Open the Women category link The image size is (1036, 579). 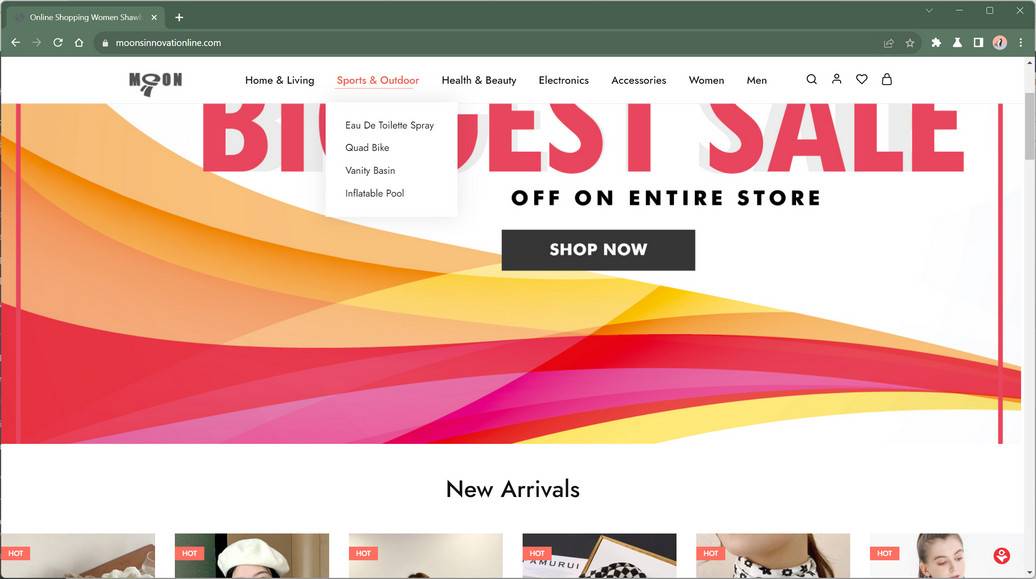(706, 80)
